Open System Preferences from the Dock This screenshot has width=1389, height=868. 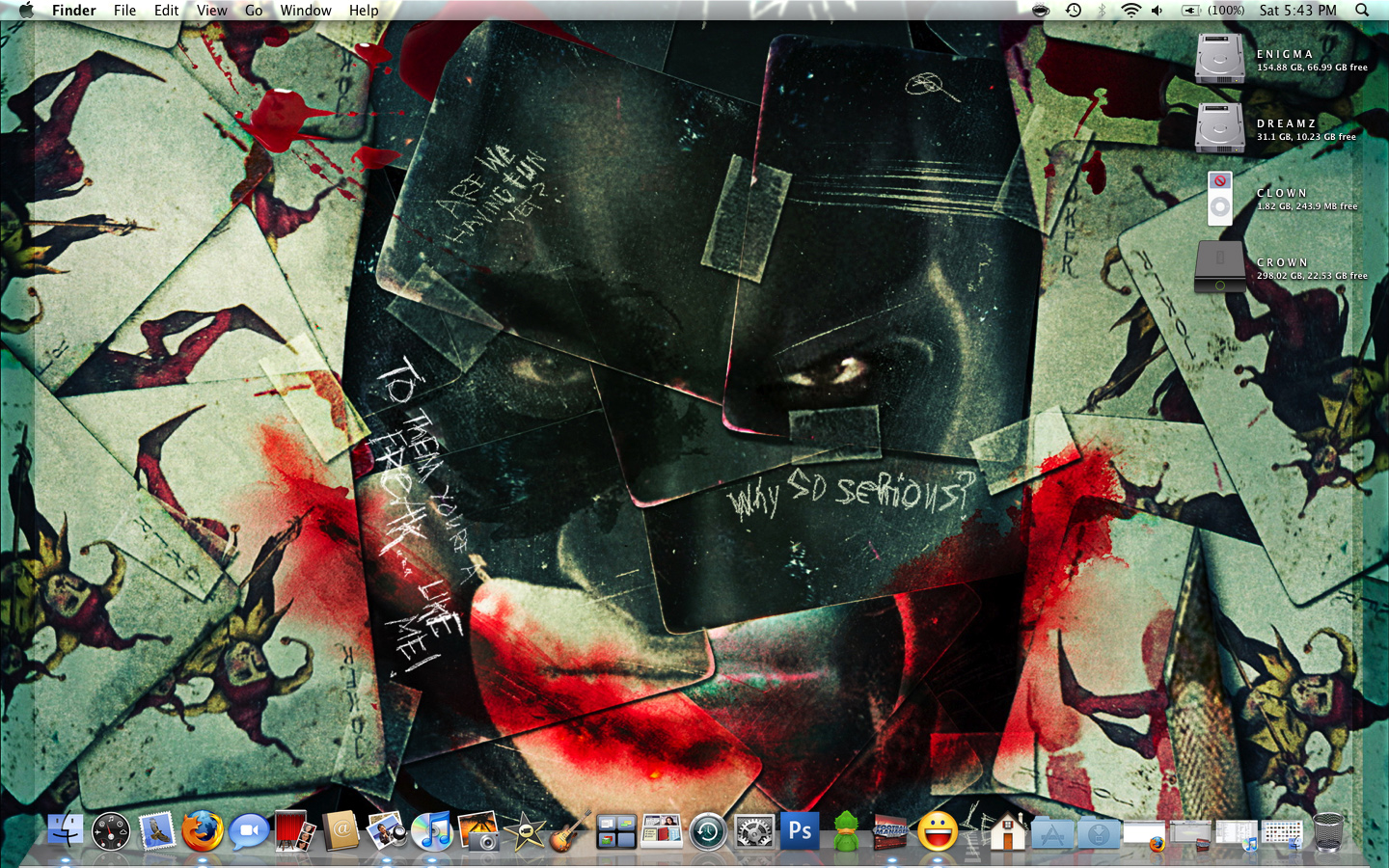click(x=754, y=831)
